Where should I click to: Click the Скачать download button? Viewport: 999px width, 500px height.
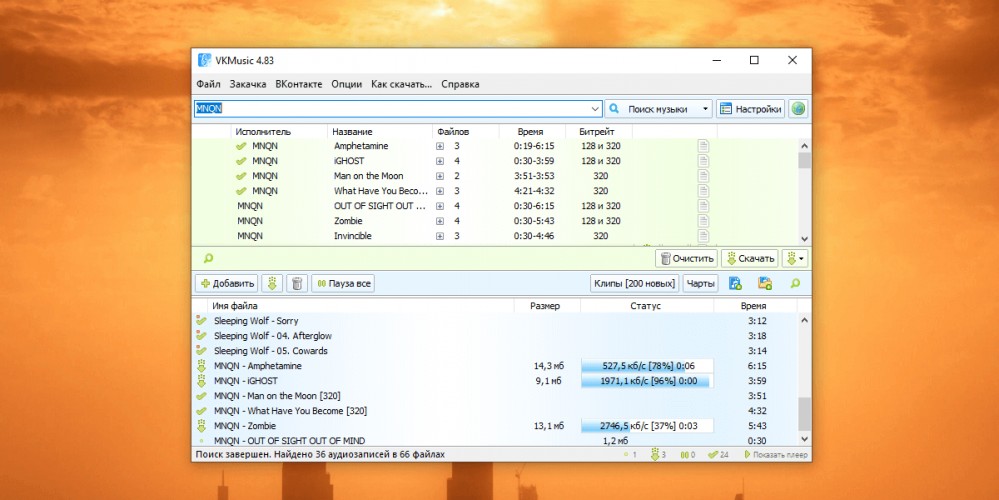tap(750, 259)
